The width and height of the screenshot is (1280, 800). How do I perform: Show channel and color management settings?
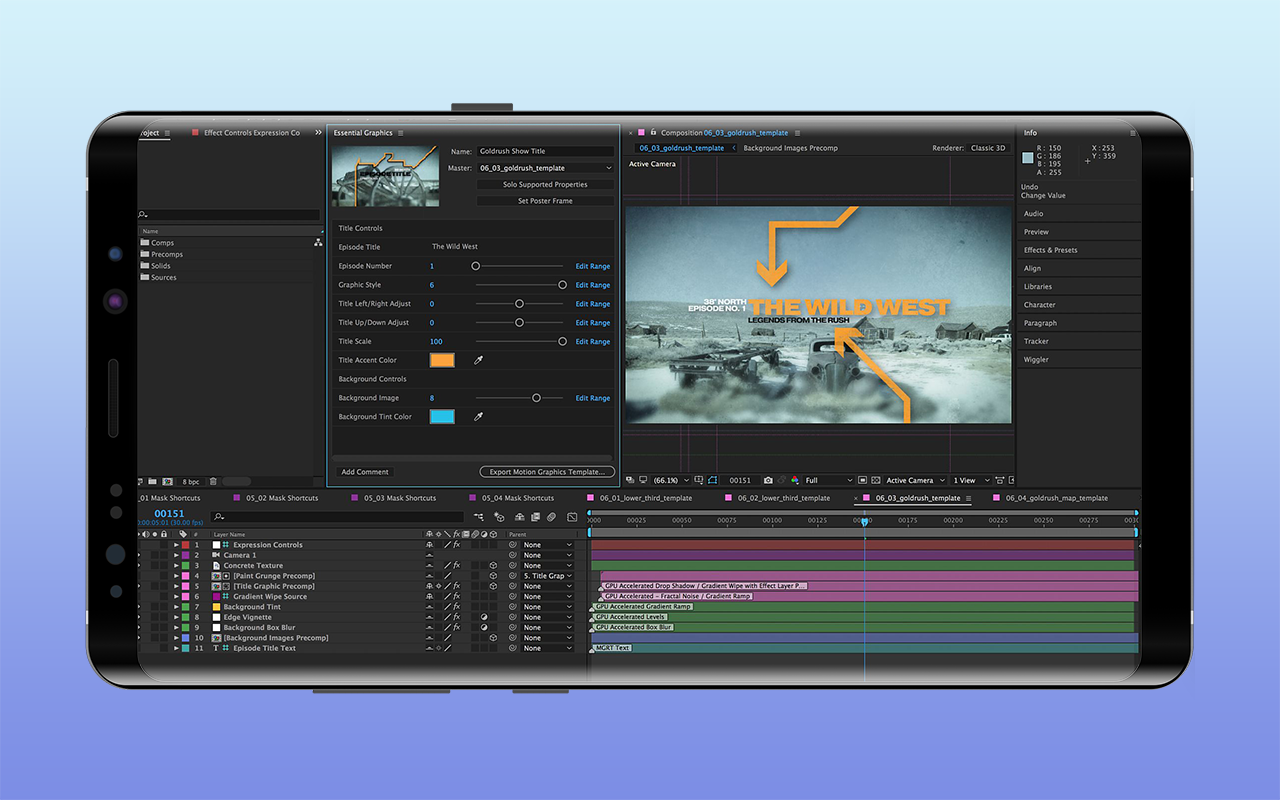pyautogui.click(x=795, y=480)
